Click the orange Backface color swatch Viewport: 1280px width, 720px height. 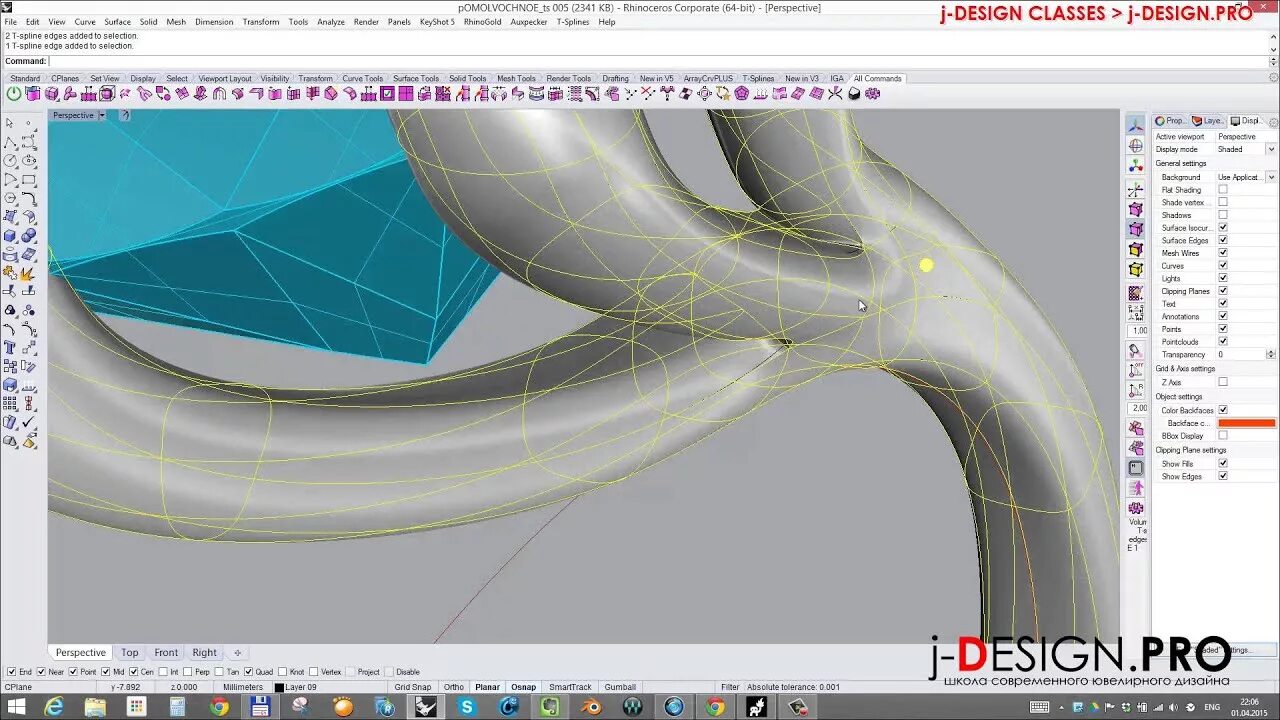1246,423
